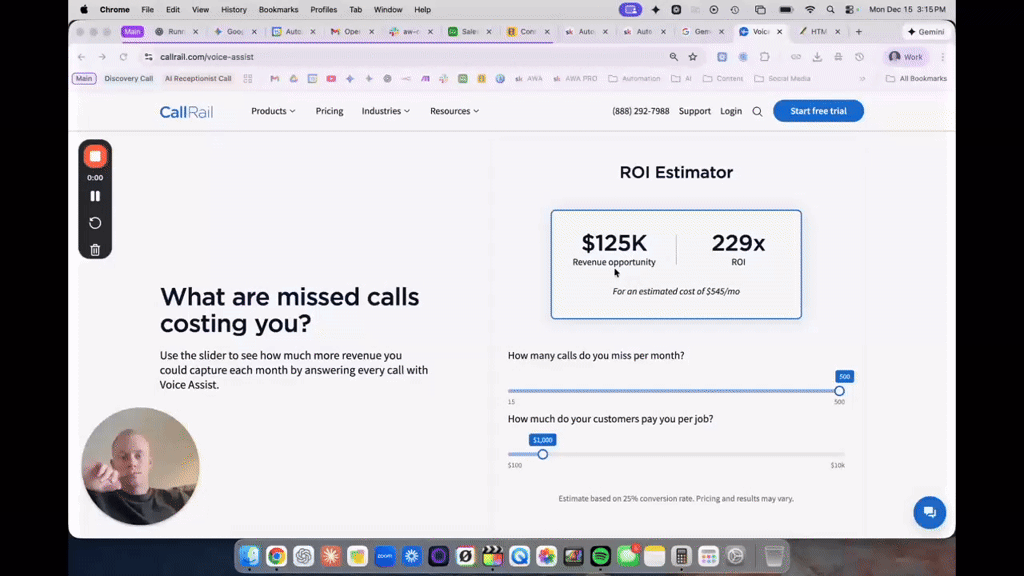
Task: Call the (888) 292-7988 phone link
Action: 641,111
